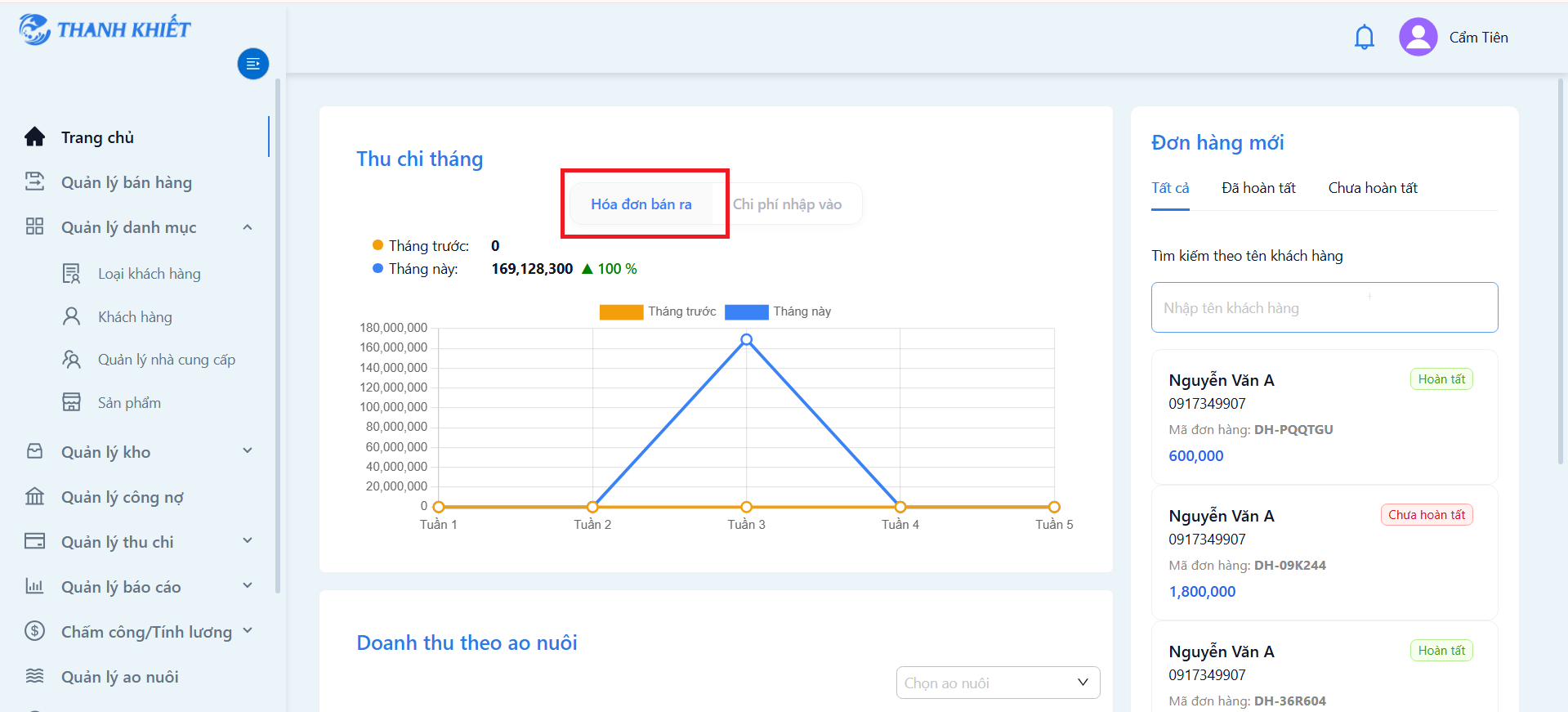This screenshot has width=1568, height=712.
Task: Click the Quản lý danh mục grid icon
Action: 34,226
